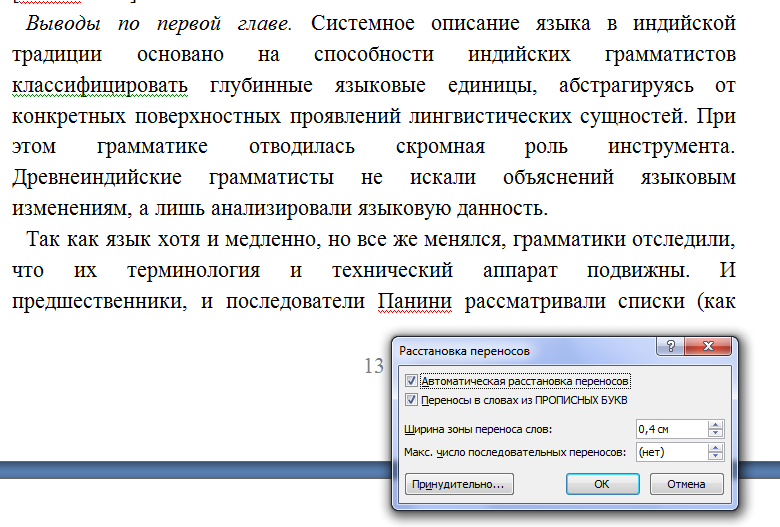Cancel the dialog with Отмена
780x527 pixels.
(686, 484)
